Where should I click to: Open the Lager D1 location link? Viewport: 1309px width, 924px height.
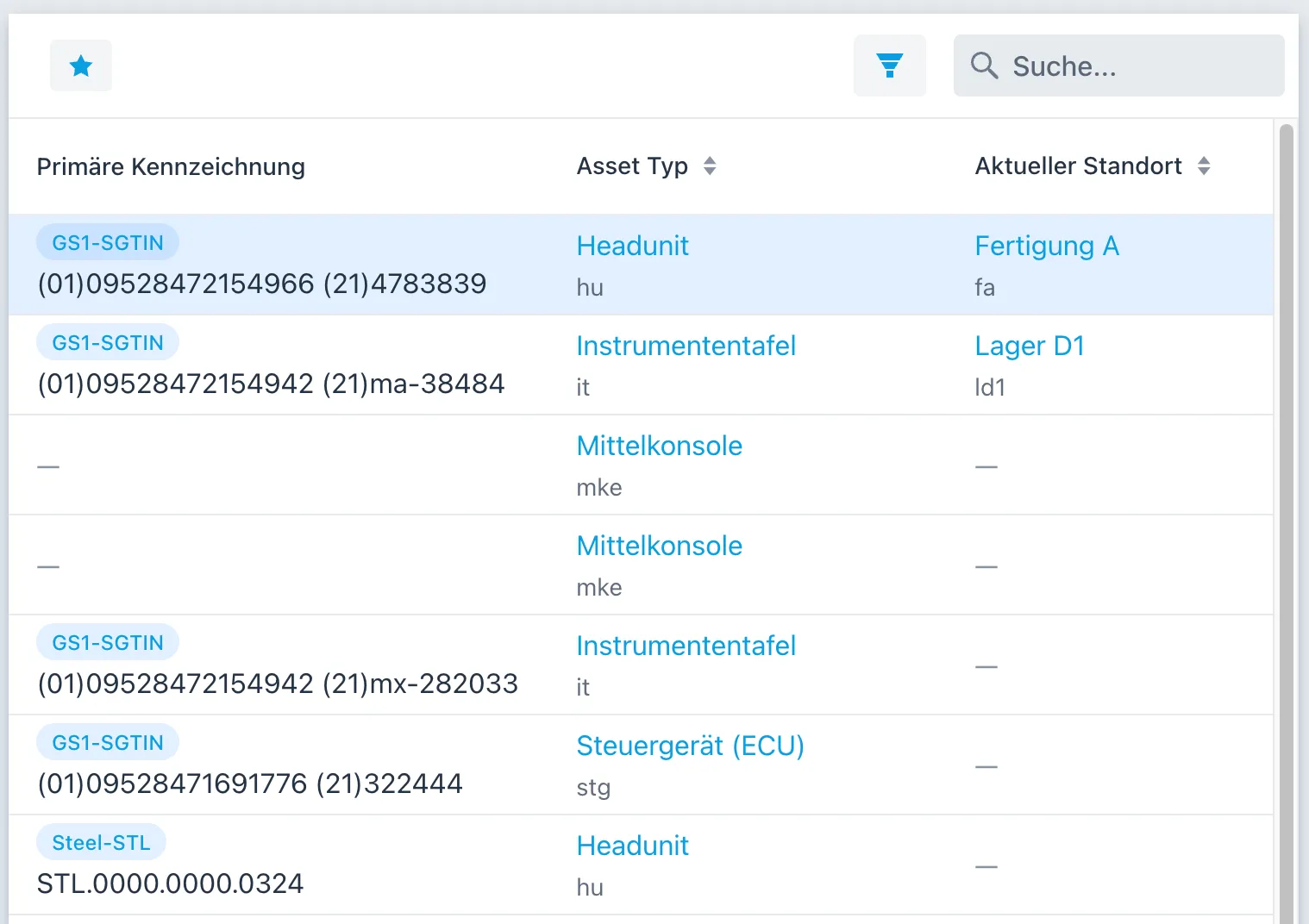pyautogui.click(x=1030, y=346)
